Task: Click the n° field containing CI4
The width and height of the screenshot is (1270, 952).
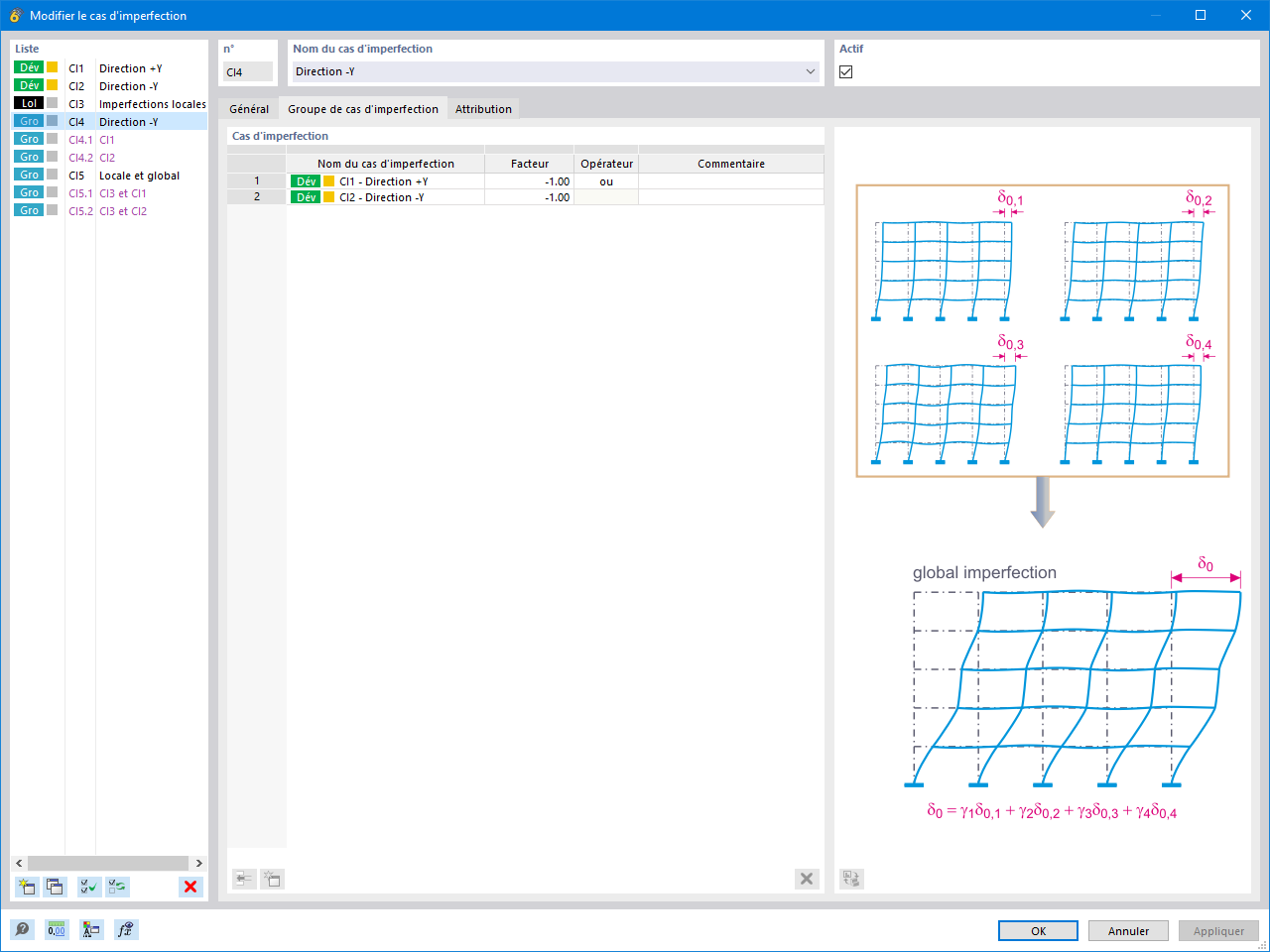Action: click(248, 71)
